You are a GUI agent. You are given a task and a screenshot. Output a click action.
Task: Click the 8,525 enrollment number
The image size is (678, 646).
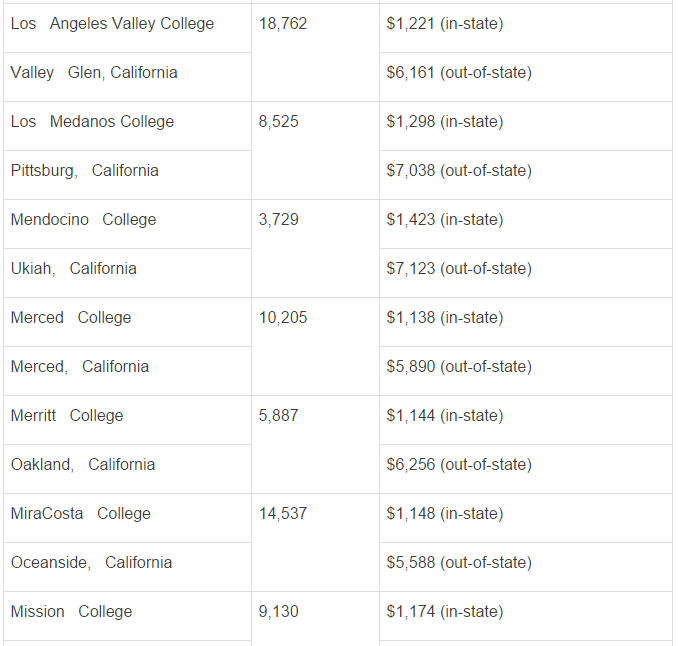[278, 122]
